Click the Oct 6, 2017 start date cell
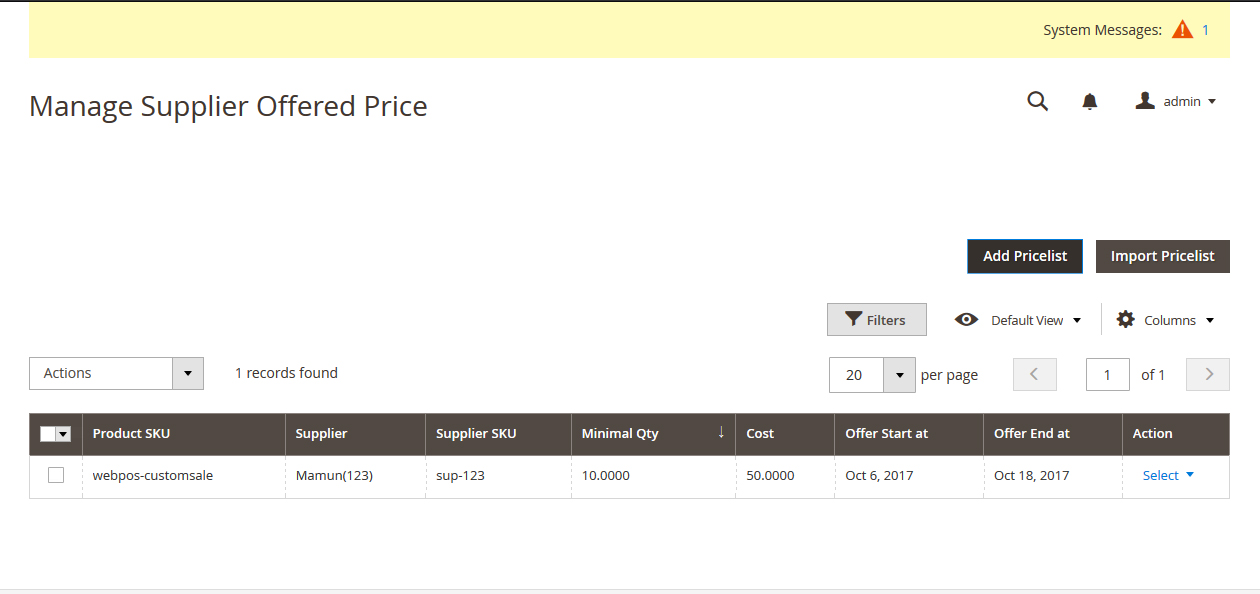This screenshot has width=1260, height=594. click(909, 476)
